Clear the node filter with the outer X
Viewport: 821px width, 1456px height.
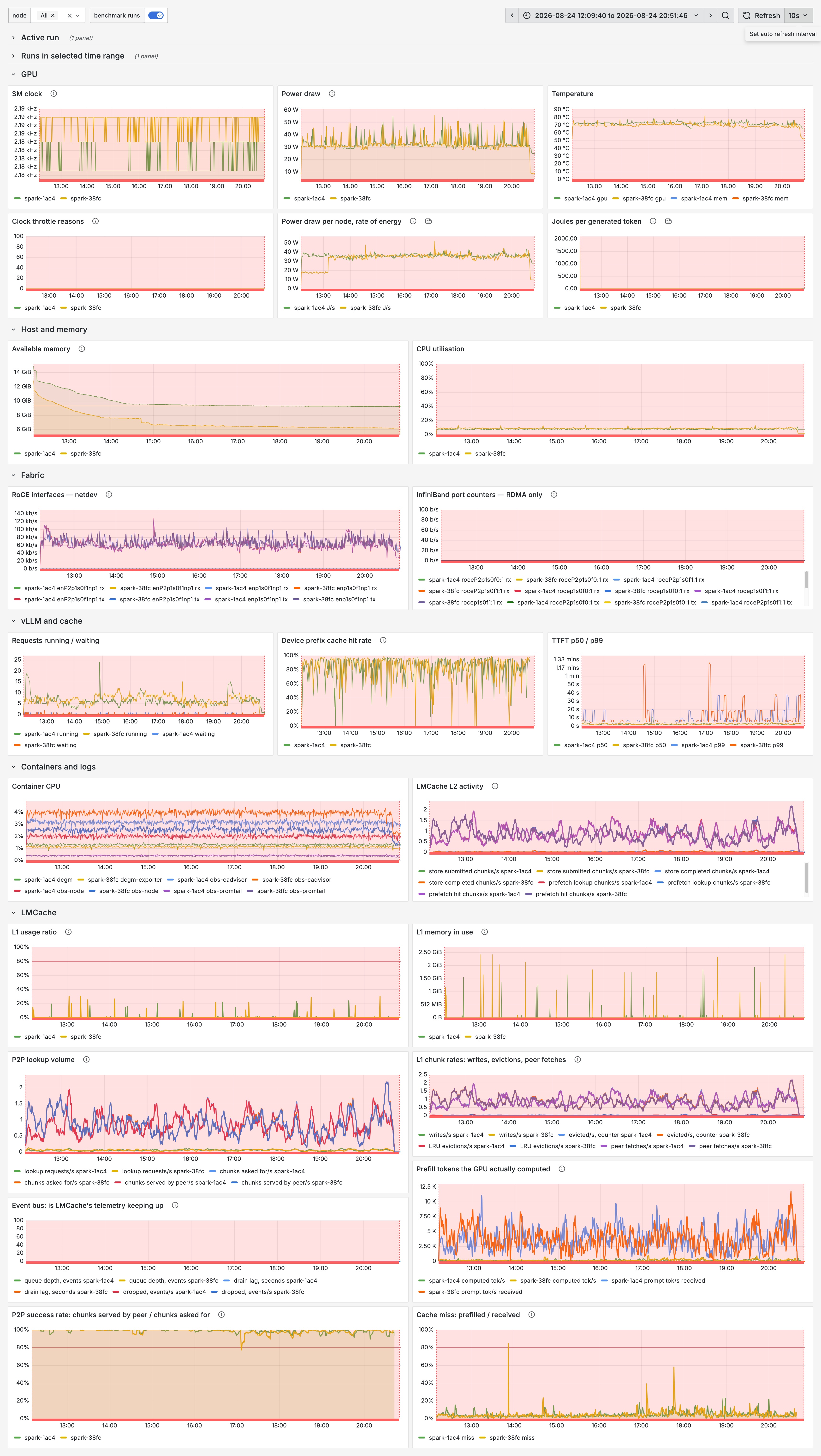[x=70, y=16]
